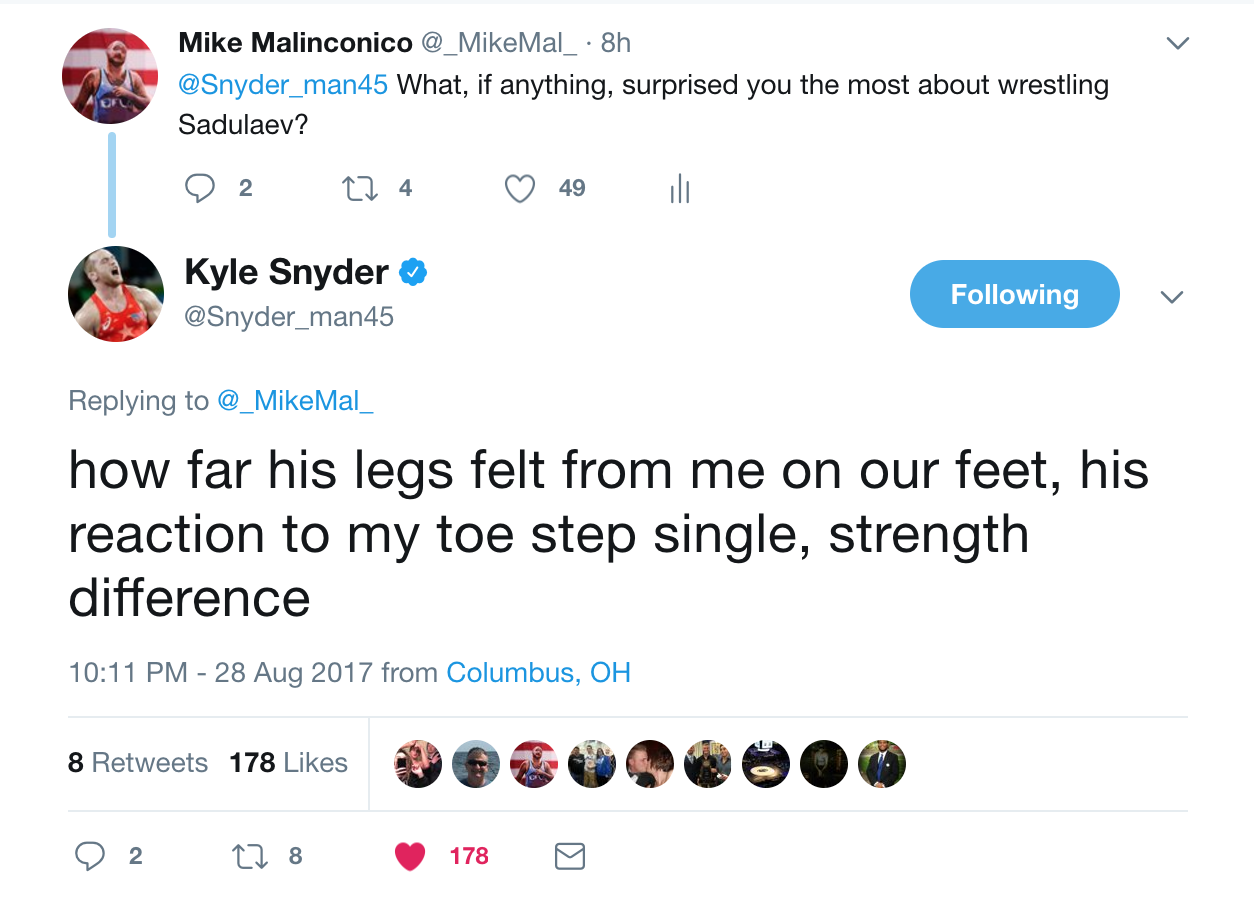Open the 8 Retweets list
1254x916 pixels.
coord(138,763)
